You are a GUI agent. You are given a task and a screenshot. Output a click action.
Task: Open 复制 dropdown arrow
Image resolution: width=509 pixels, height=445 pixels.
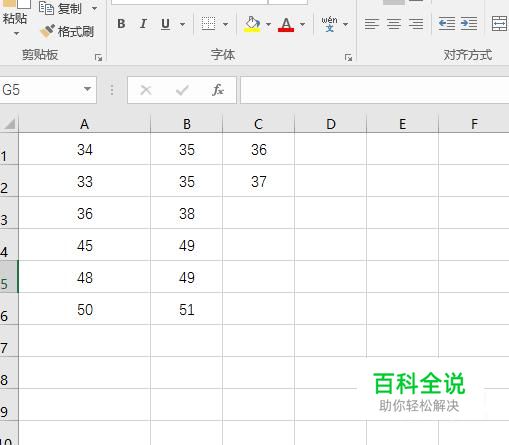pyautogui.click(x=95, y=8)
